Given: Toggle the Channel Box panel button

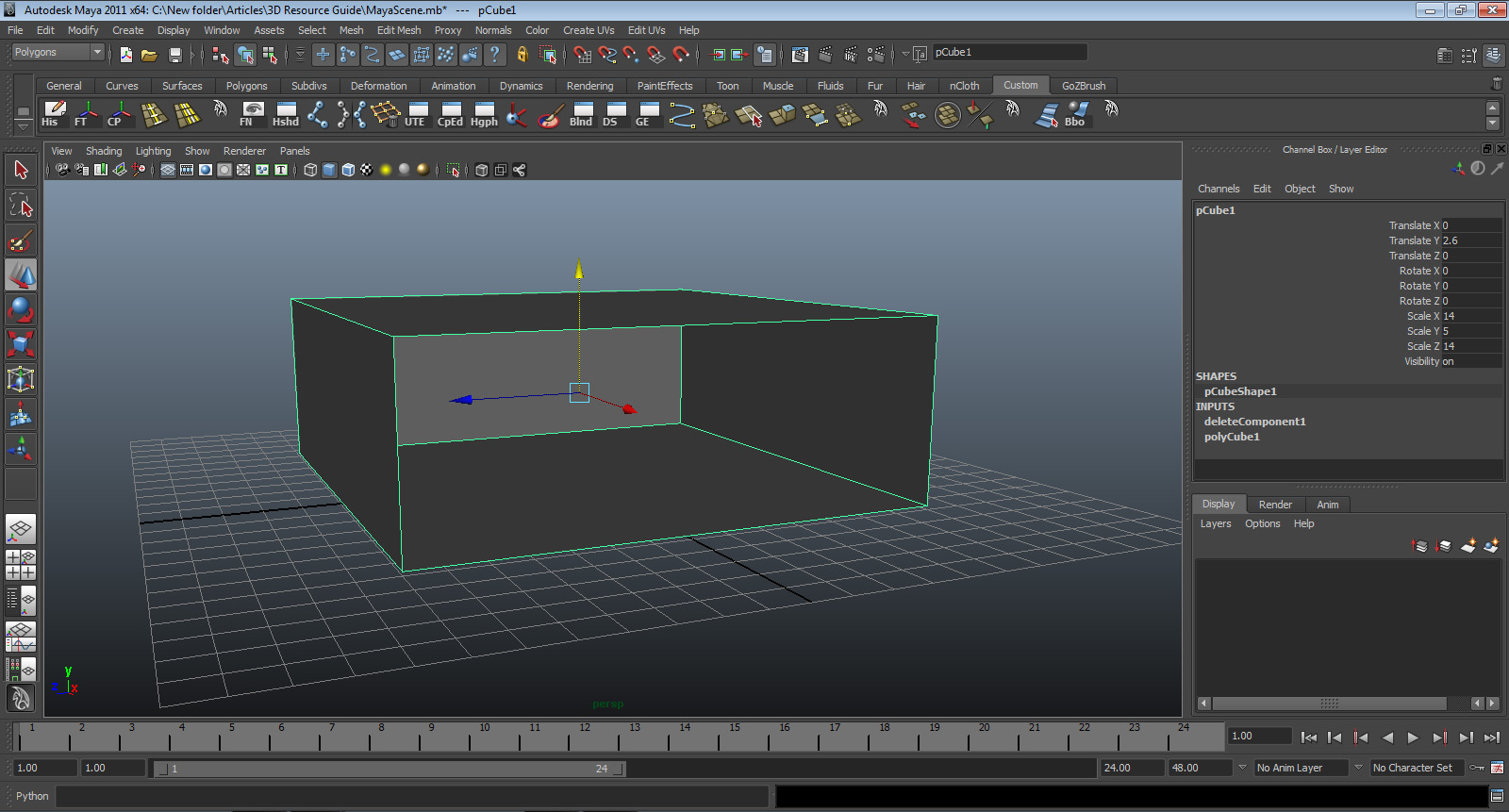Looking at the screenshot, I should pyautogui.click(x=1493, y=56).
